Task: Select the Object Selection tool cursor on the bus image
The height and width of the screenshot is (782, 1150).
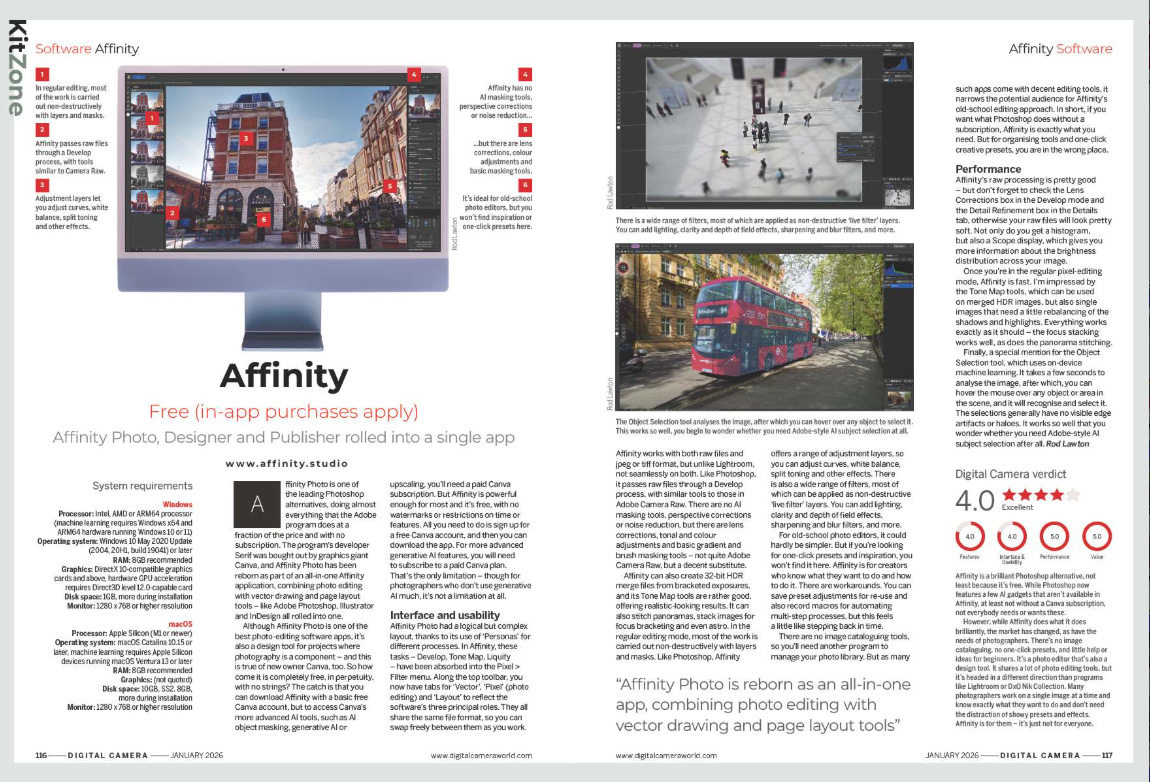Action: click(x=621, y=267)
